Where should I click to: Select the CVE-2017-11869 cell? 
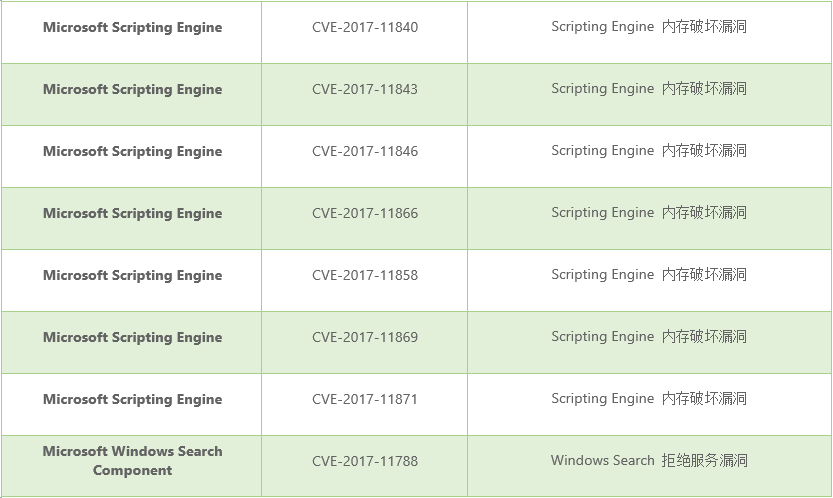[x=364, y=338]
